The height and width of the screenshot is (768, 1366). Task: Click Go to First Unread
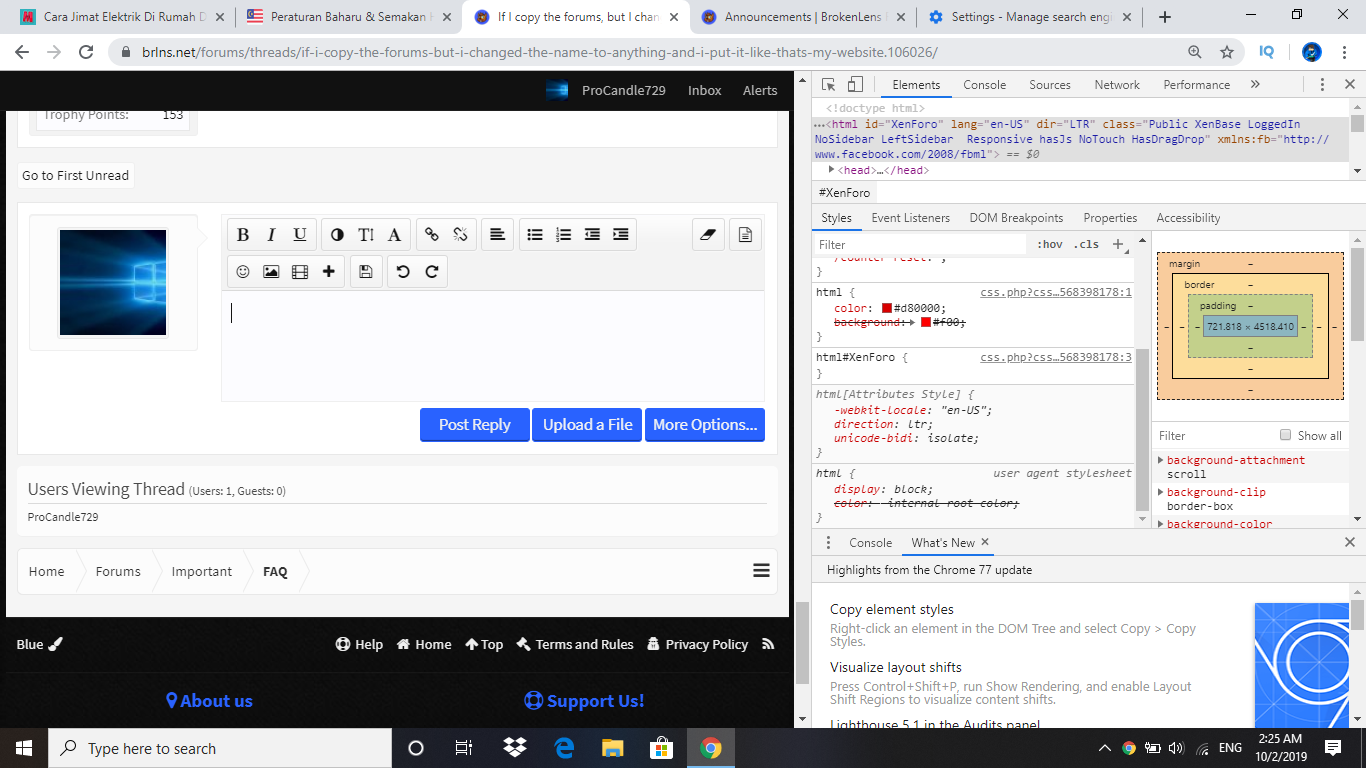[x=76, y=175]
